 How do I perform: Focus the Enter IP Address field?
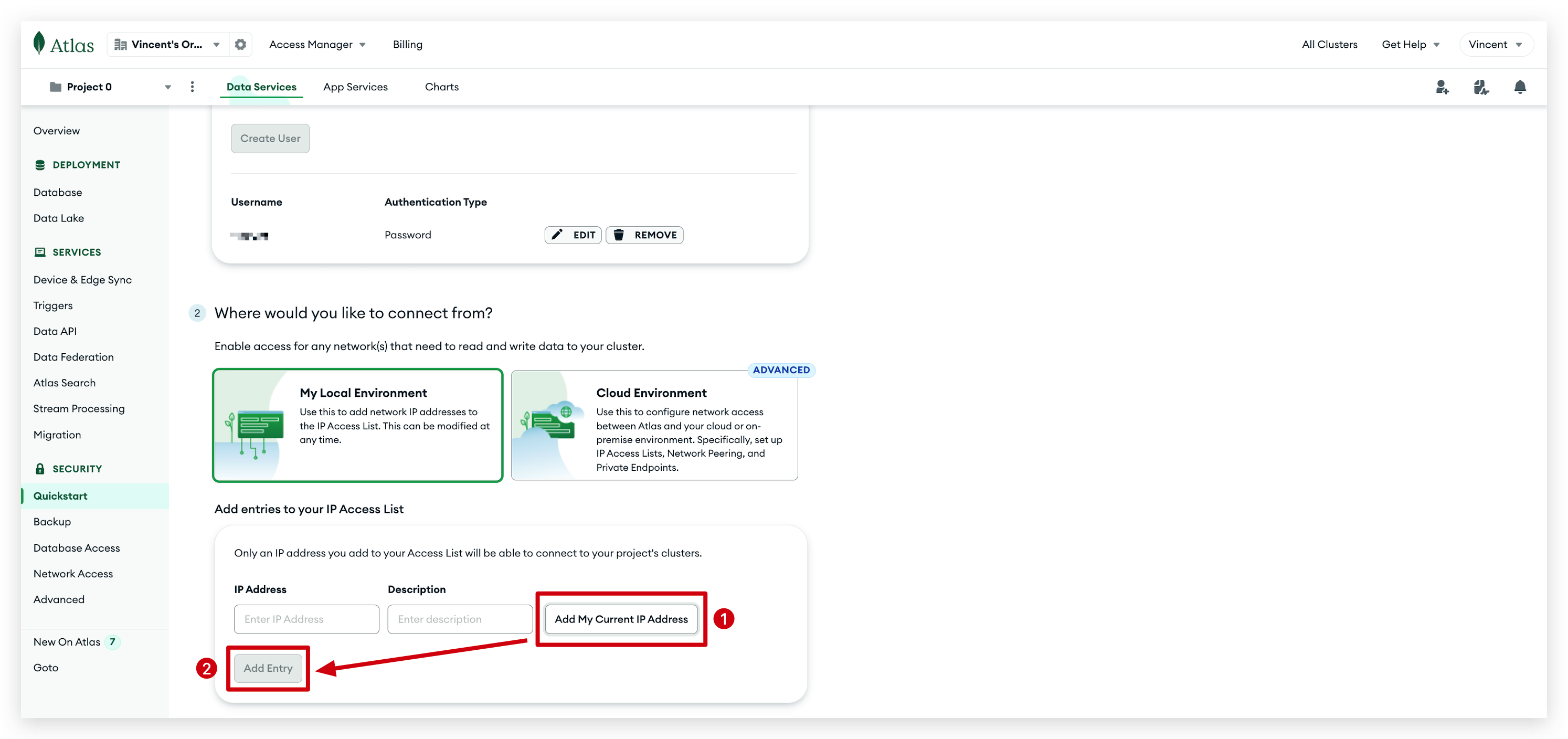(306, 619)
